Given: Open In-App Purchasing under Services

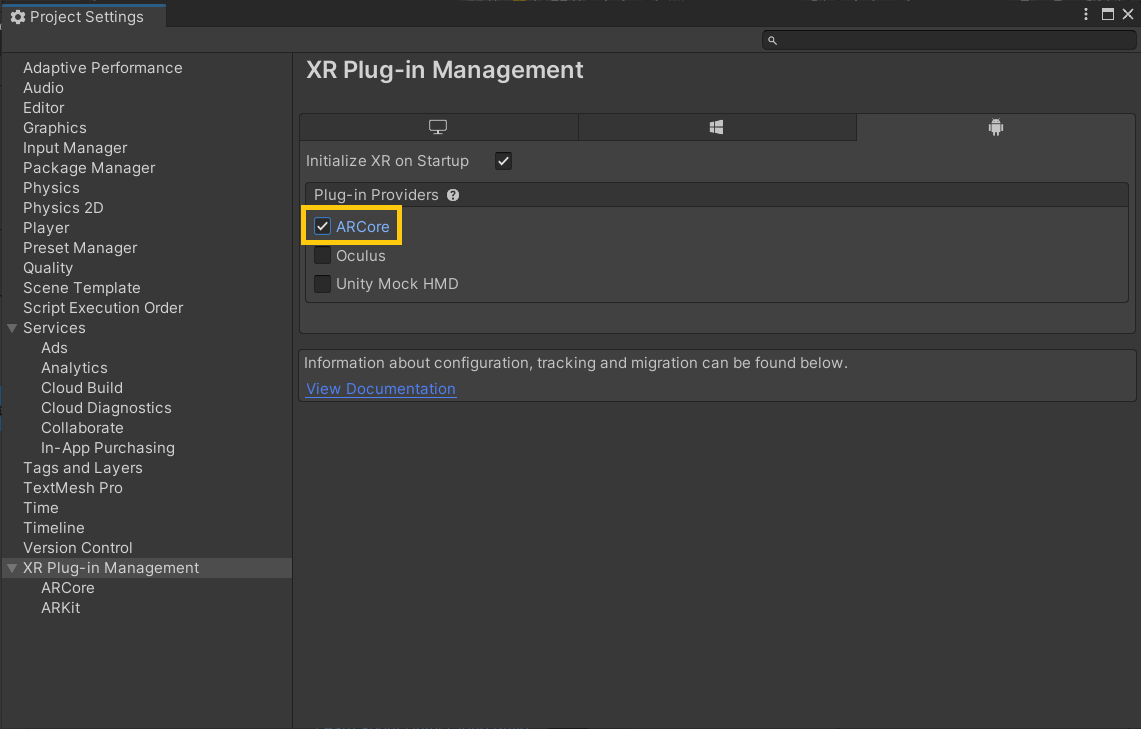Looking at the screenshot, I should pyautogui.click(x=108, y=448).
